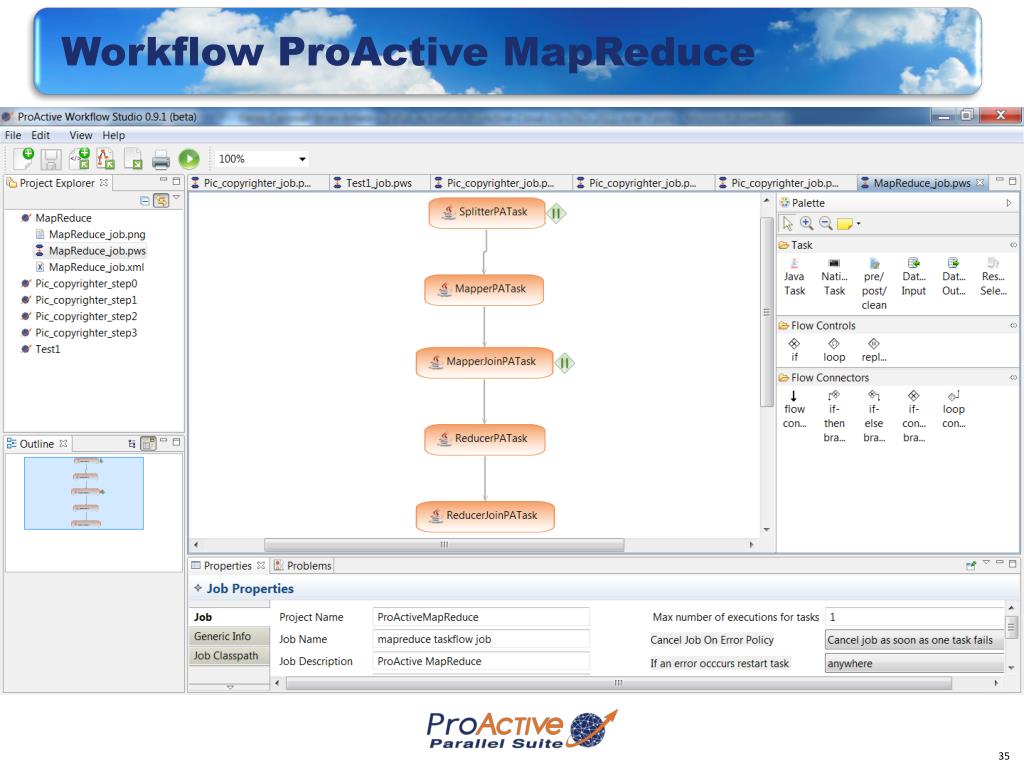Click the Properties panel horizontal scrollbar
Viewport: 1024px width, 768px height.
(x=618, y=683)
